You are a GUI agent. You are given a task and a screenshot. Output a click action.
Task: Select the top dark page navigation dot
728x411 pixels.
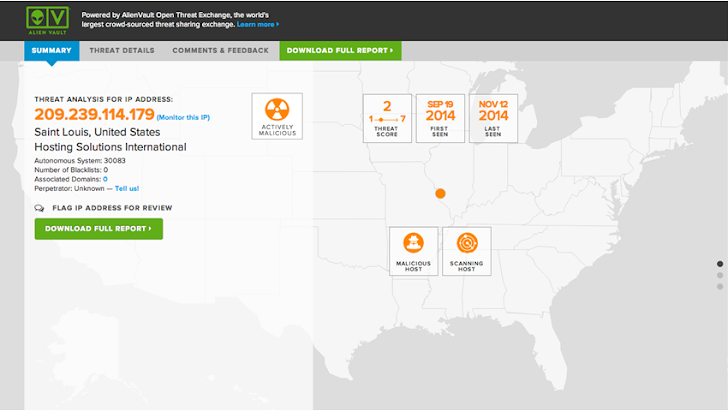(720, 264)
